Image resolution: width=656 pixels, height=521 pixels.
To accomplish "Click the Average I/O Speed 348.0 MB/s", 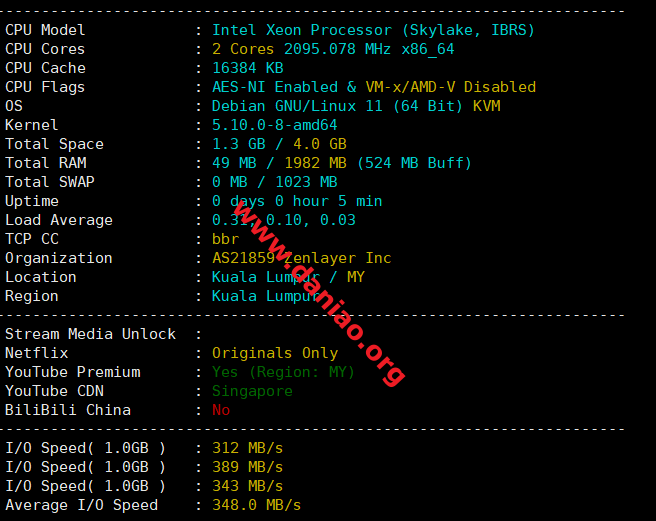I will (x=256, y=505).
